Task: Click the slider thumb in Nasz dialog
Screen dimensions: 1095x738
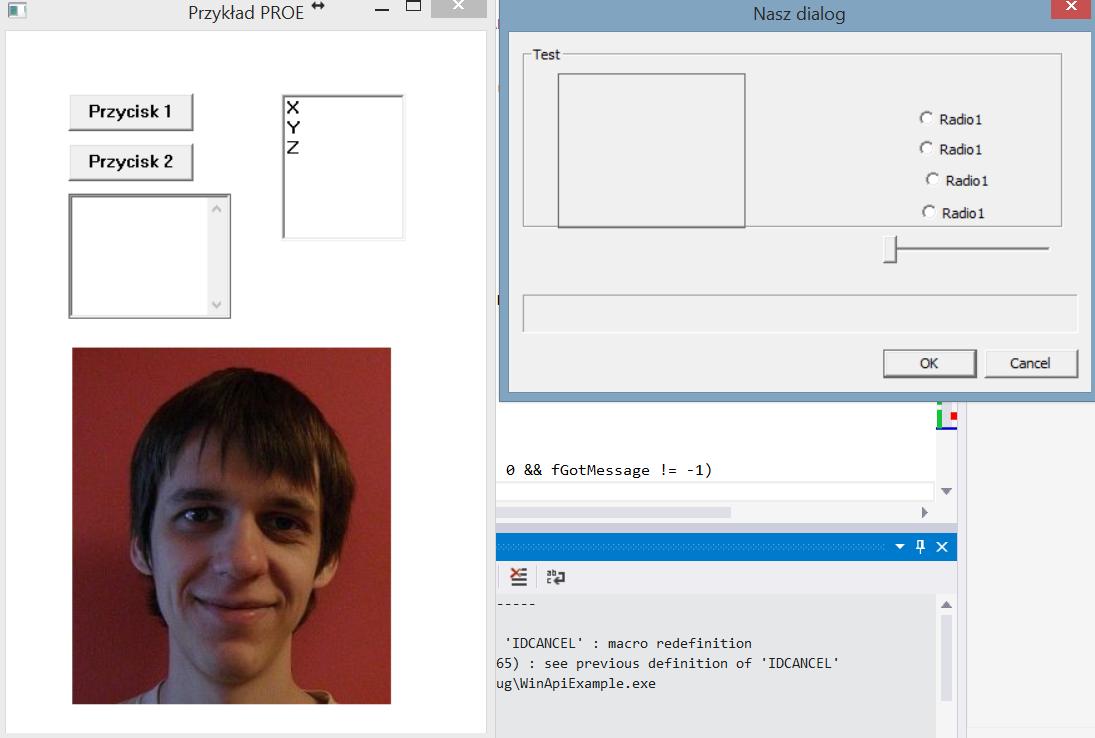Action: coord(890,249)
